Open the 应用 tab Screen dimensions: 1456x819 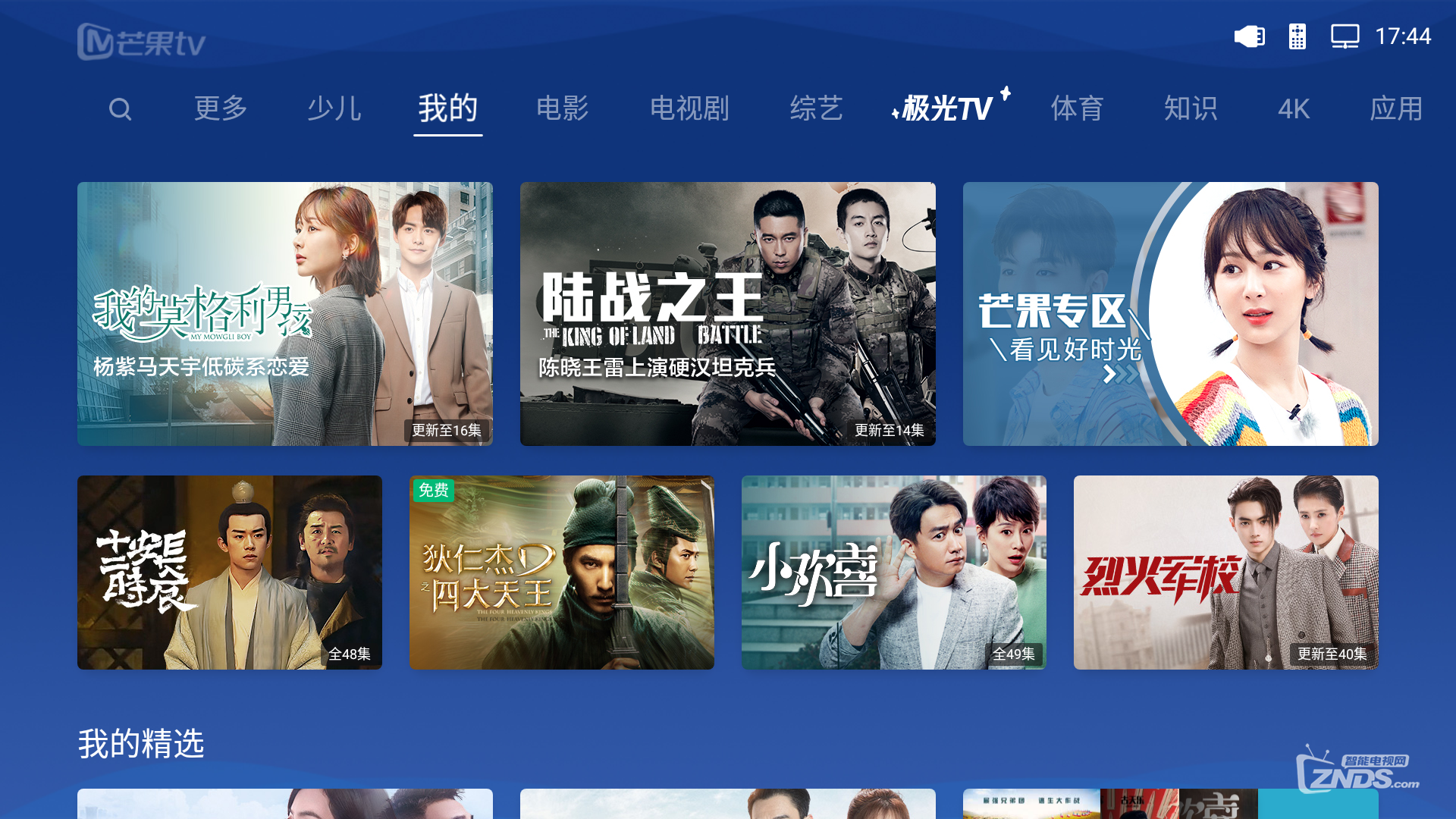1396,108
